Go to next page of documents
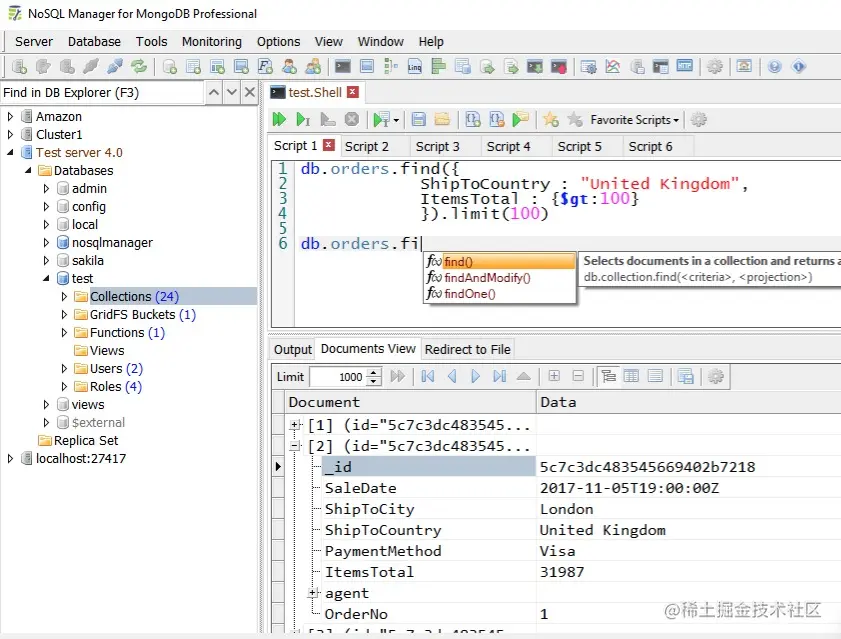This screenshot has height=639, width=841. pos(475,376)
